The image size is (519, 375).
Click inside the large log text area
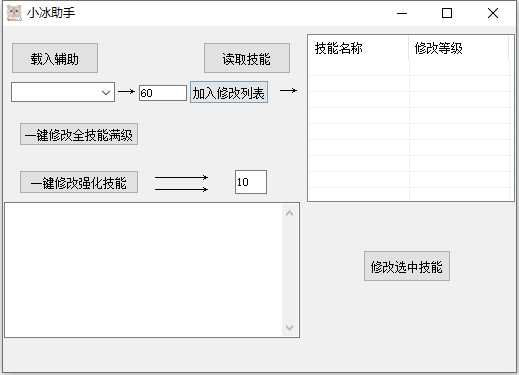[x=143, y=270]
